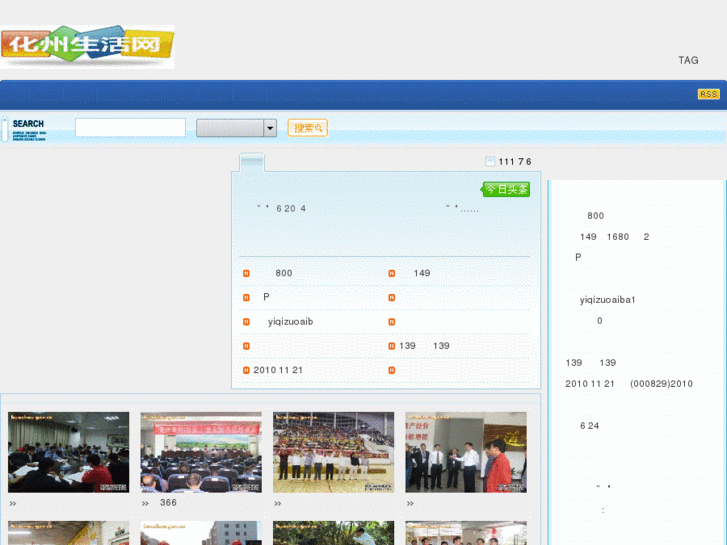
Task: Click the orange bullet beside the 149 headline
Action: point(392,273)
